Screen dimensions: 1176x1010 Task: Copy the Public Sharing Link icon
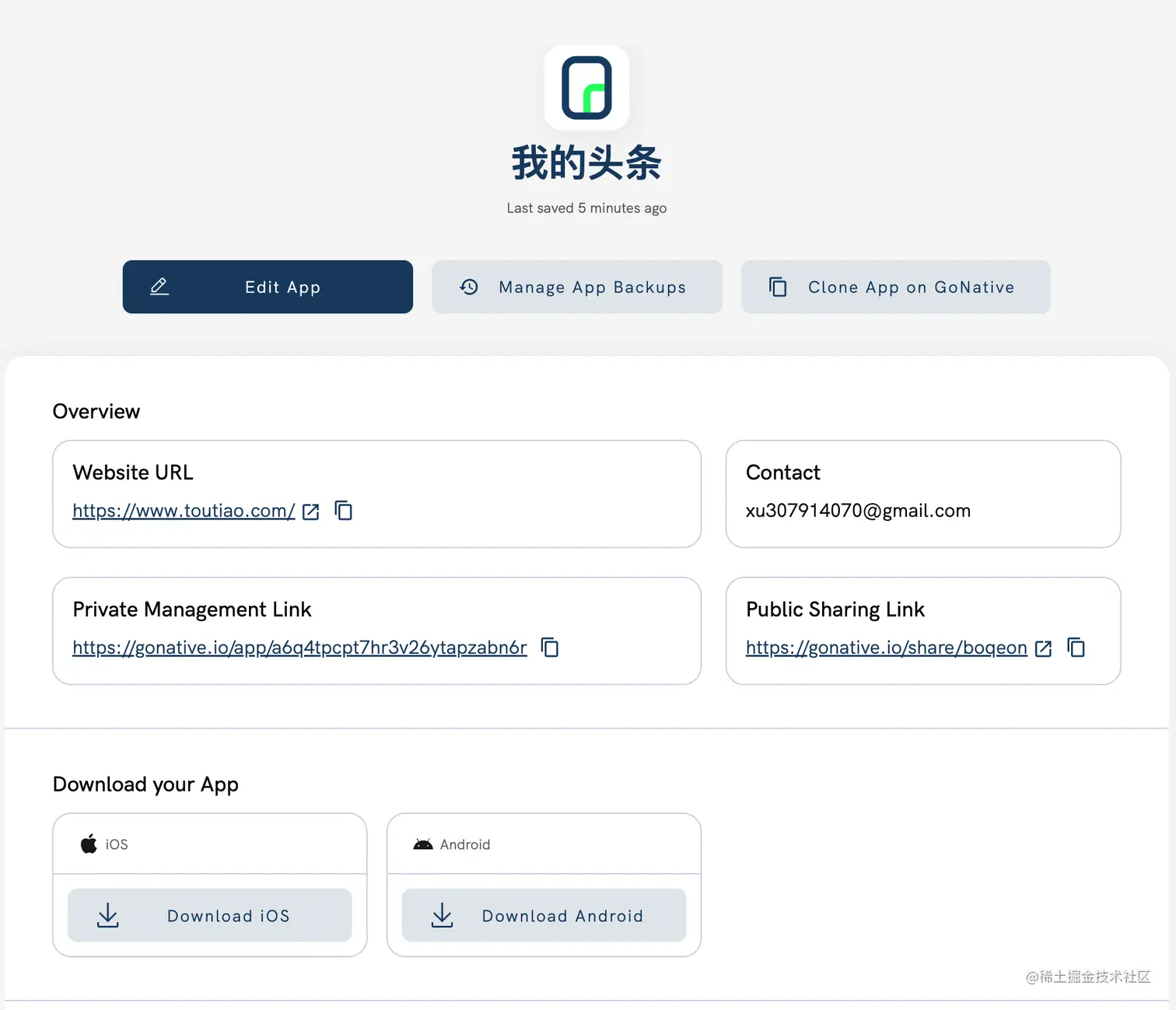1076,647
